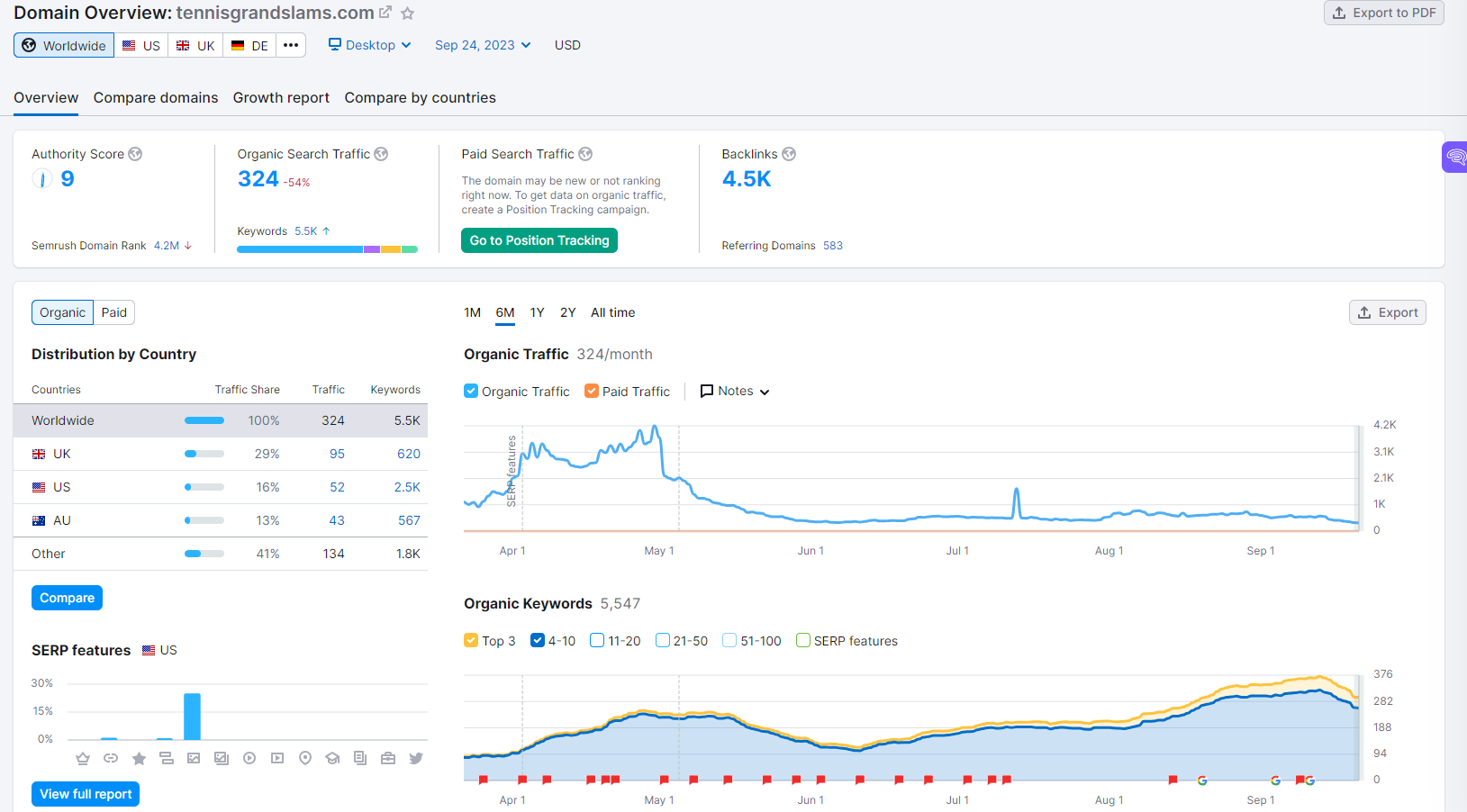
Task: Click the first red note flag before Apr 1
Action: [x=484, y=780]
